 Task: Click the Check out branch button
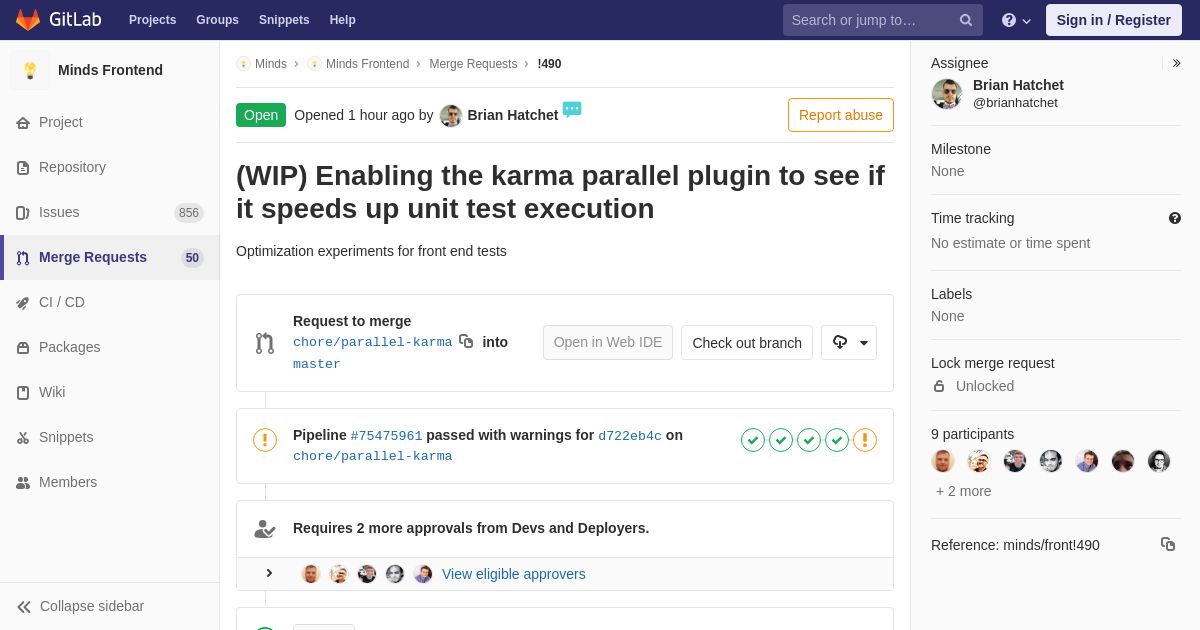[x=747, y=342]
